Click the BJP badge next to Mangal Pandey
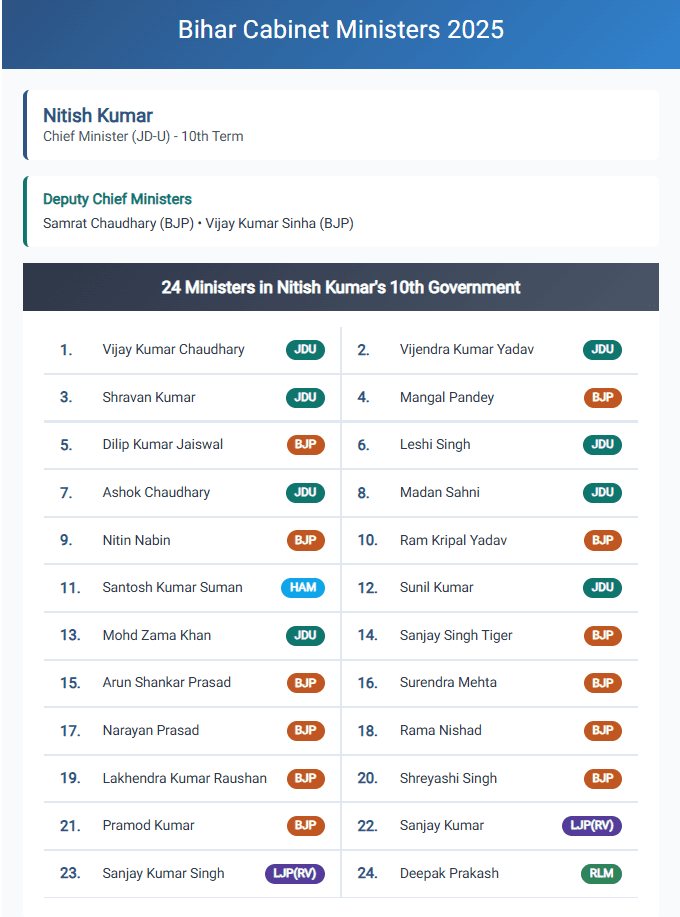The height and width of the screenshot is (917, 680). click(x=602, y=398)
